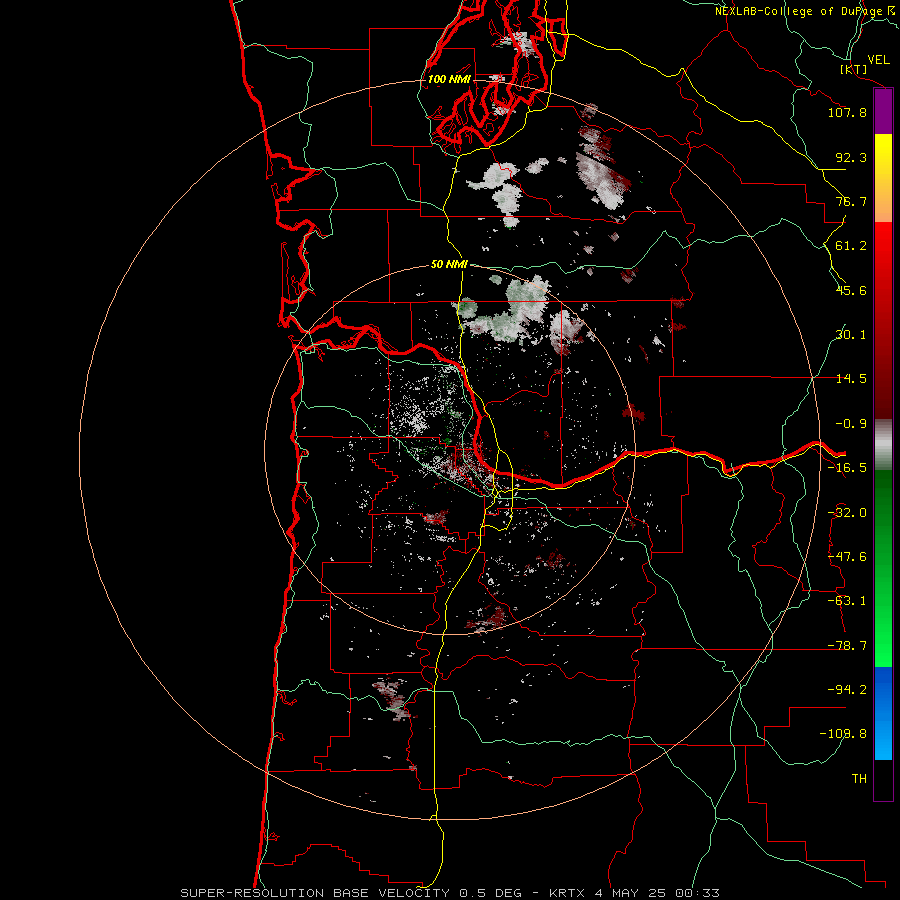Click the 30.1 velocity scale value

point(851,335)
